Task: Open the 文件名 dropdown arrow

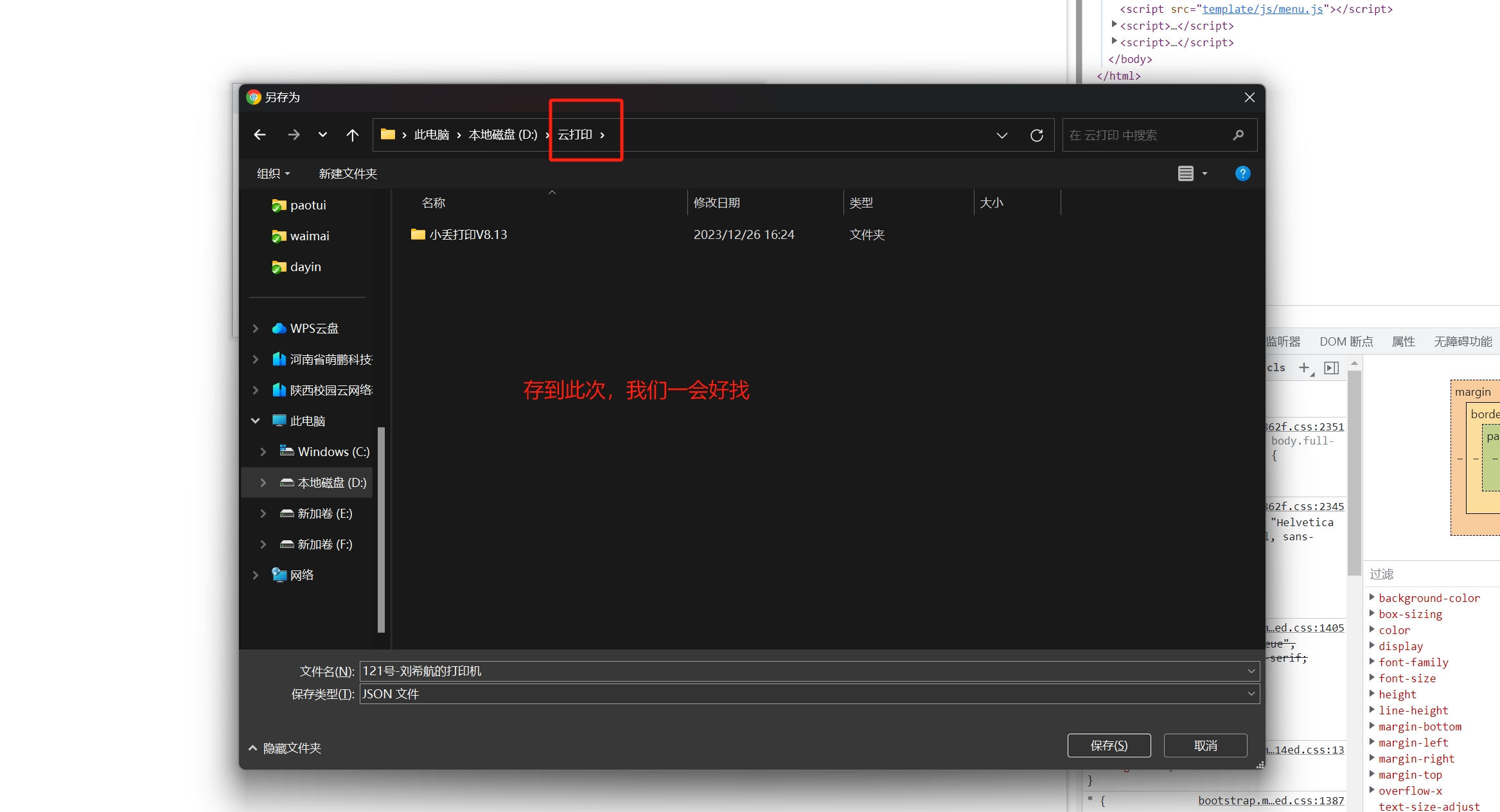Action: point(1251,671)
